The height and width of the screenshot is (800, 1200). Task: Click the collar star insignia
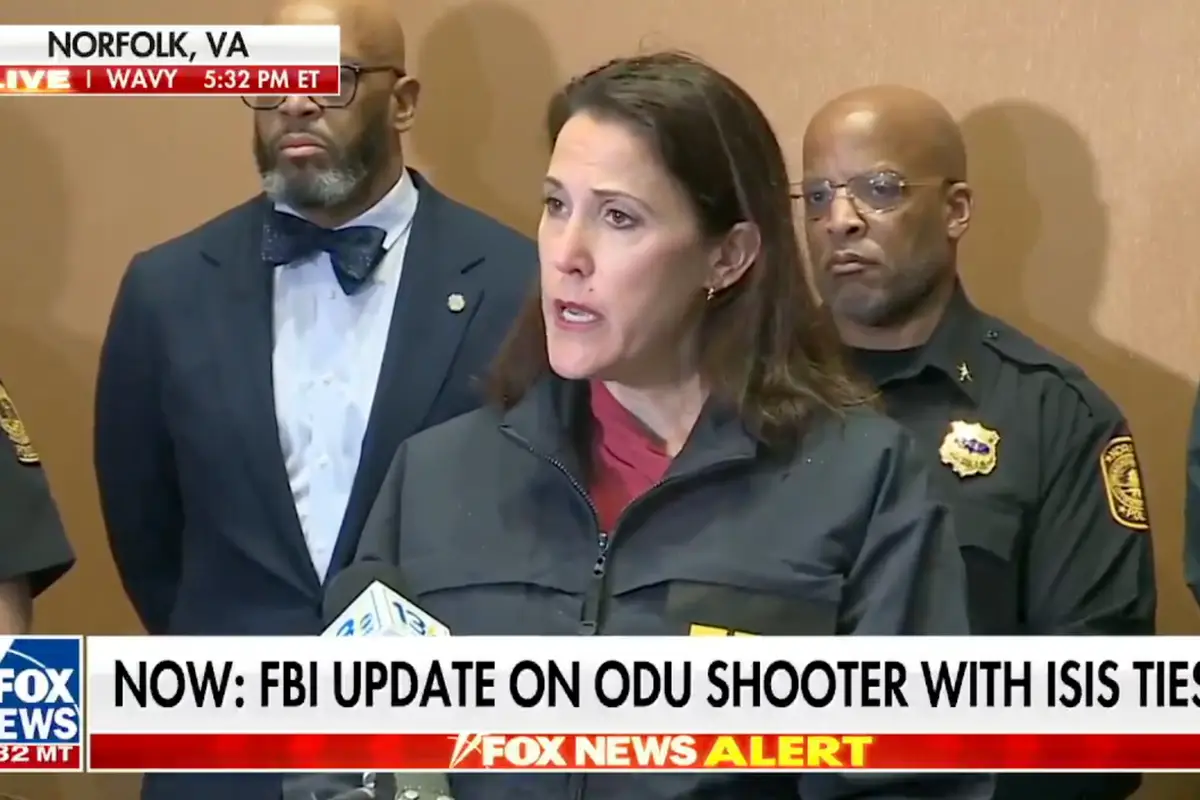966,372
